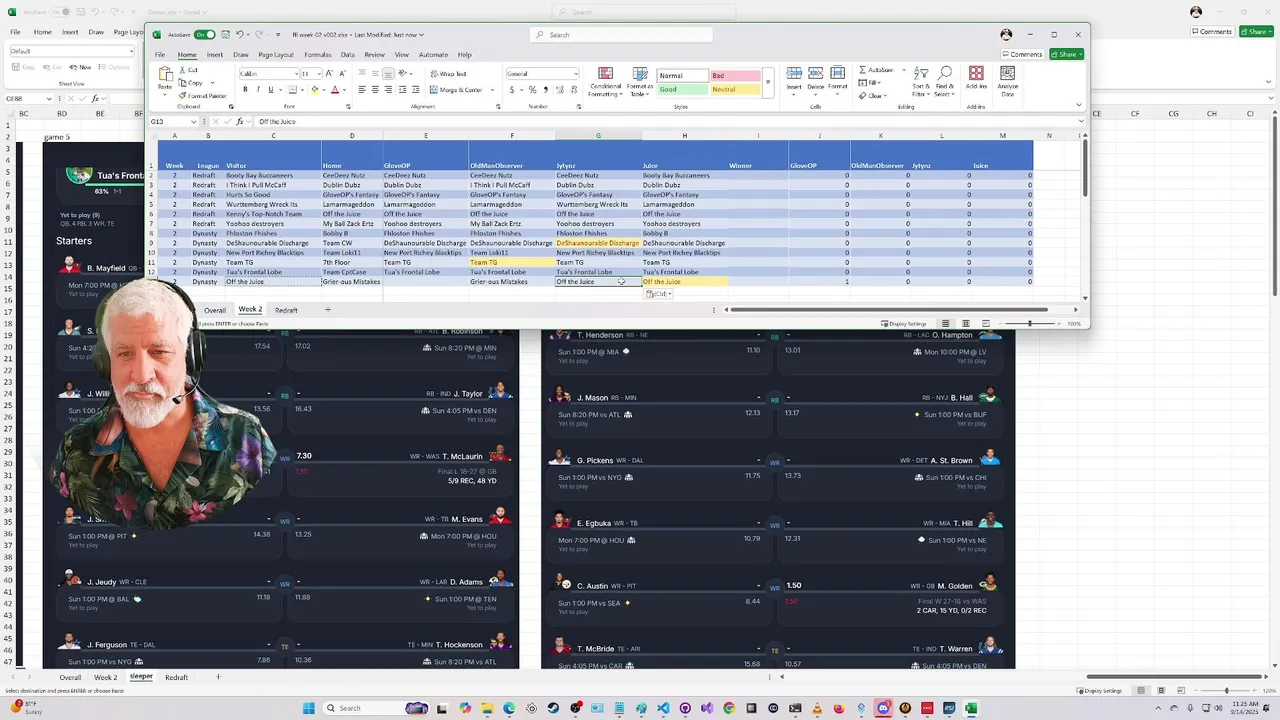Viewport: 1280px width, 720px height.
Task: Open the Windows Start button
Action: point(309,708)
